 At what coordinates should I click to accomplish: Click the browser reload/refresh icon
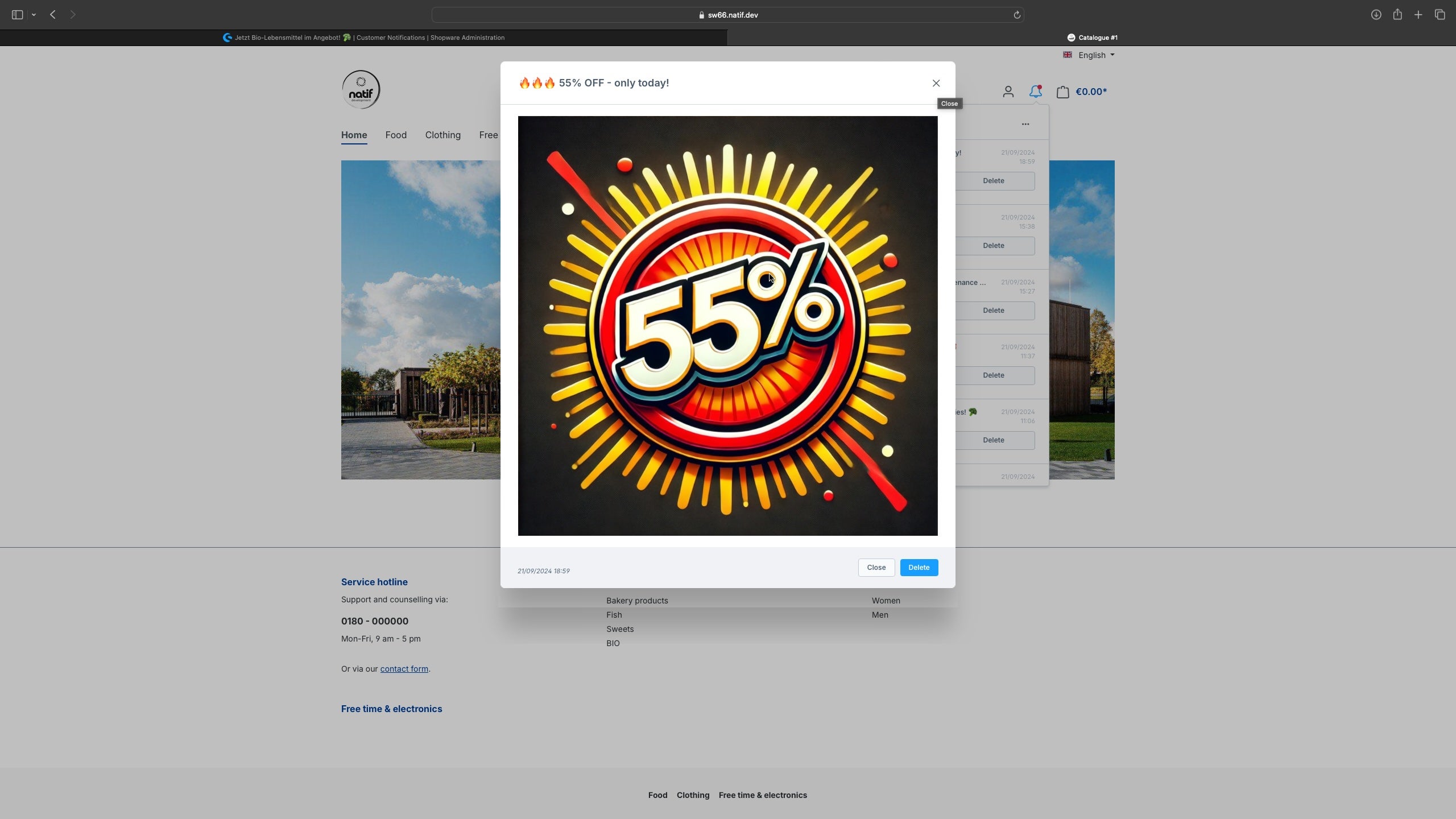point(1017,15)
